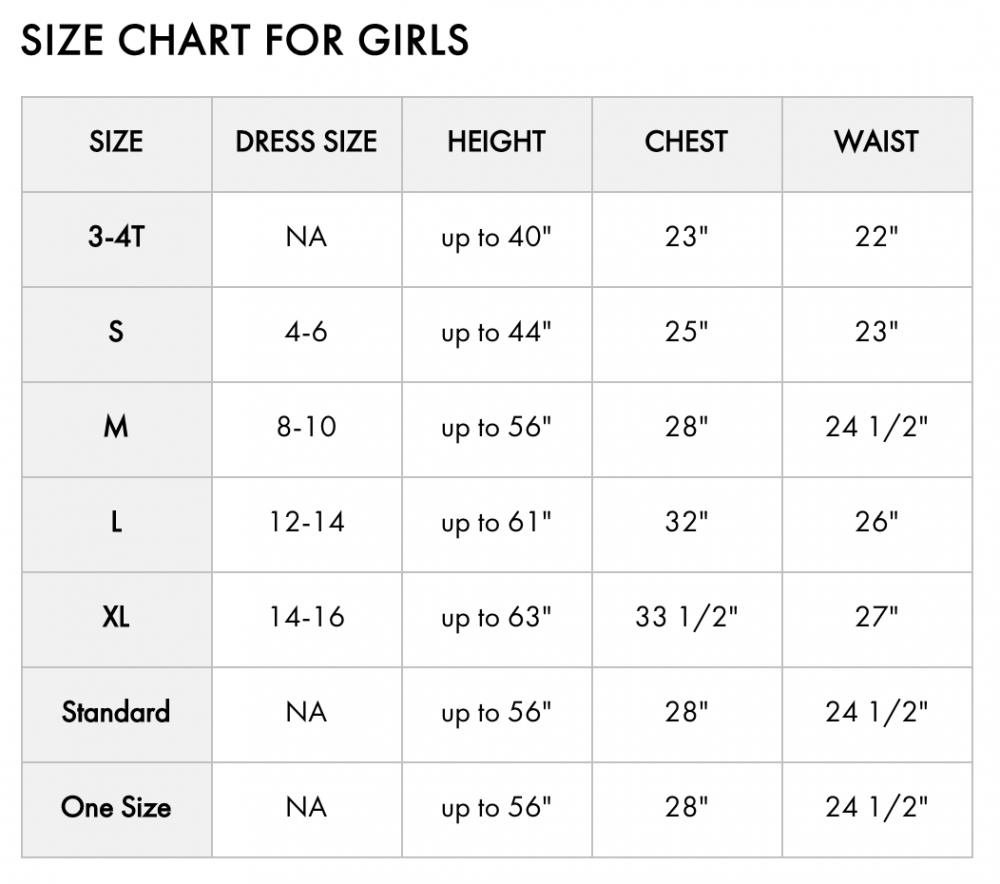Click the 27" waist cell

tap(876, 617)
